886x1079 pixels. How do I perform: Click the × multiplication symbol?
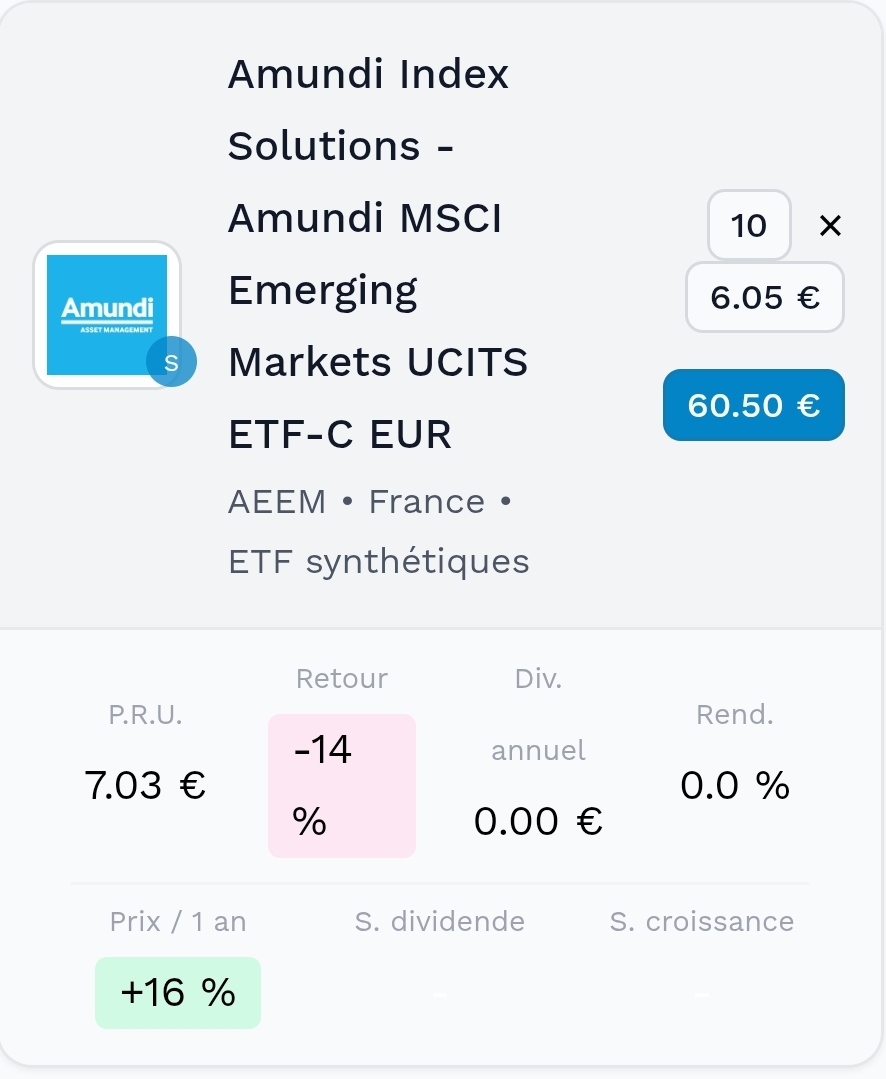tap(830, 226)
